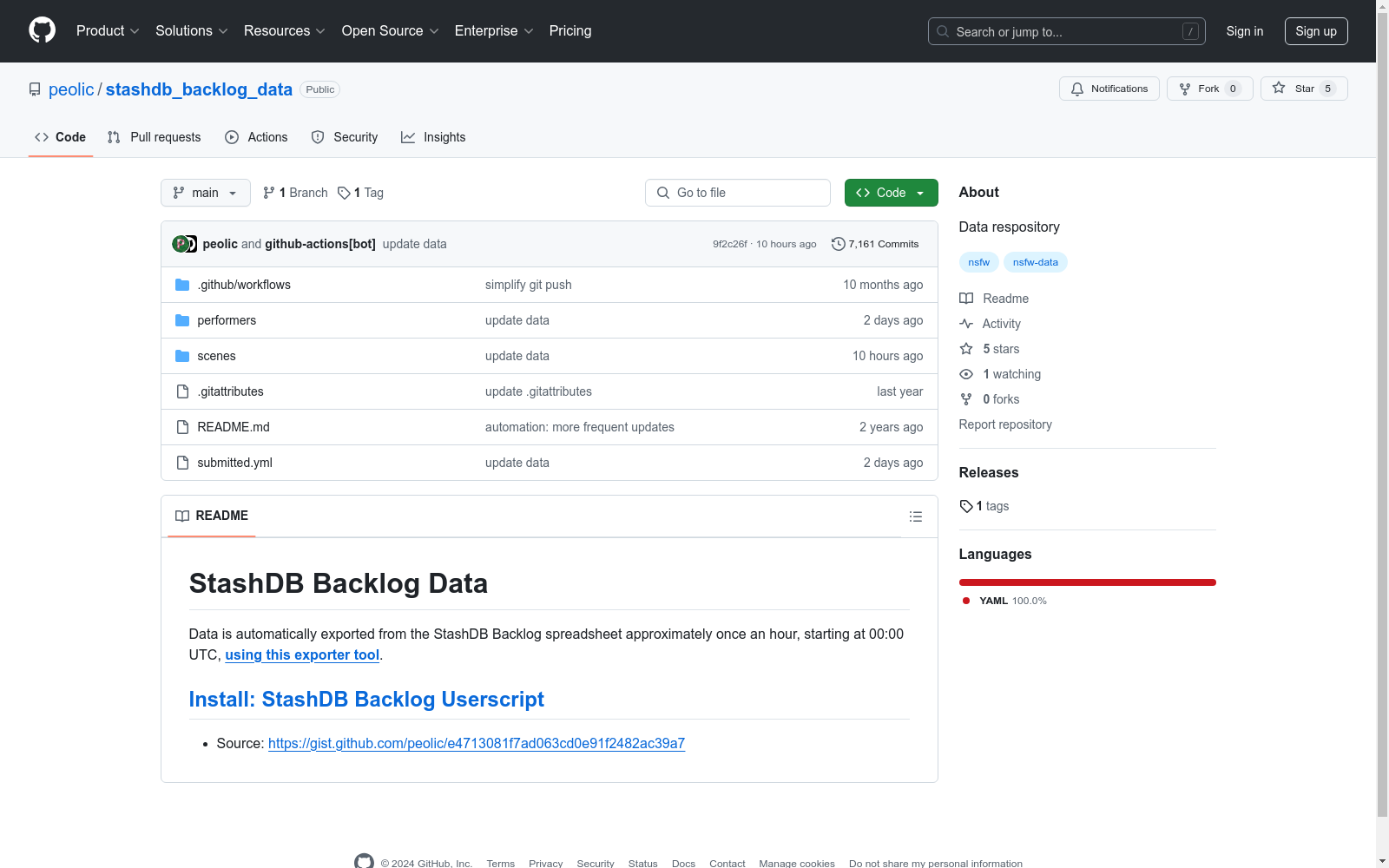Click the nsfw topic tag
The height and width of the screenshot is (868, 1389).
979,262
